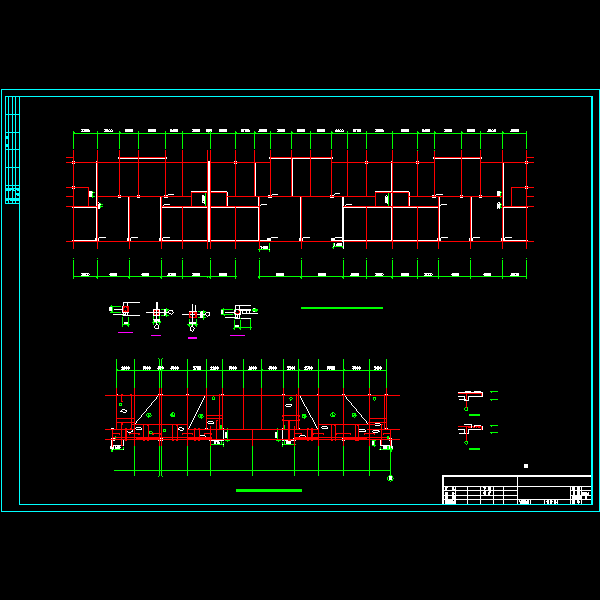600x600 pixels.
Task: Select the top dimension string of the lower plan
Action: click(252, 369)
